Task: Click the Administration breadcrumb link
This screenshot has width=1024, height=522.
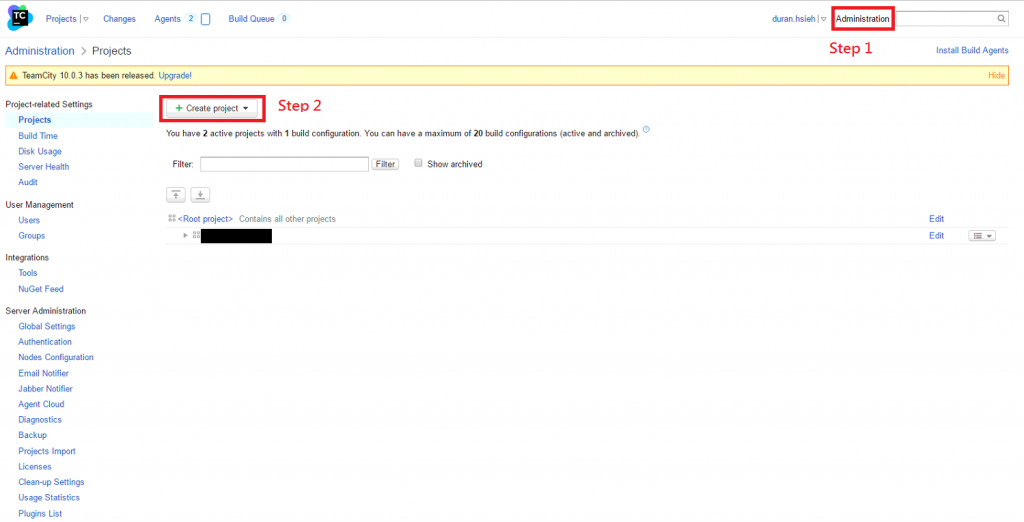Action: (x=40, y=51)
